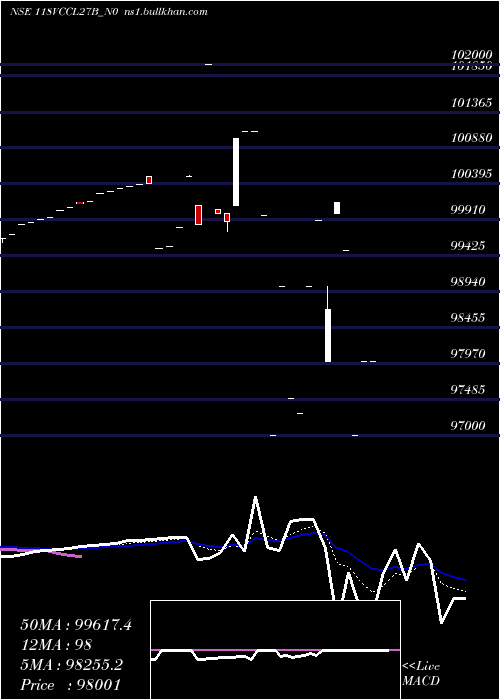Click the Price : 98001 value
The image size is (500, 700).
click(71, 685)
